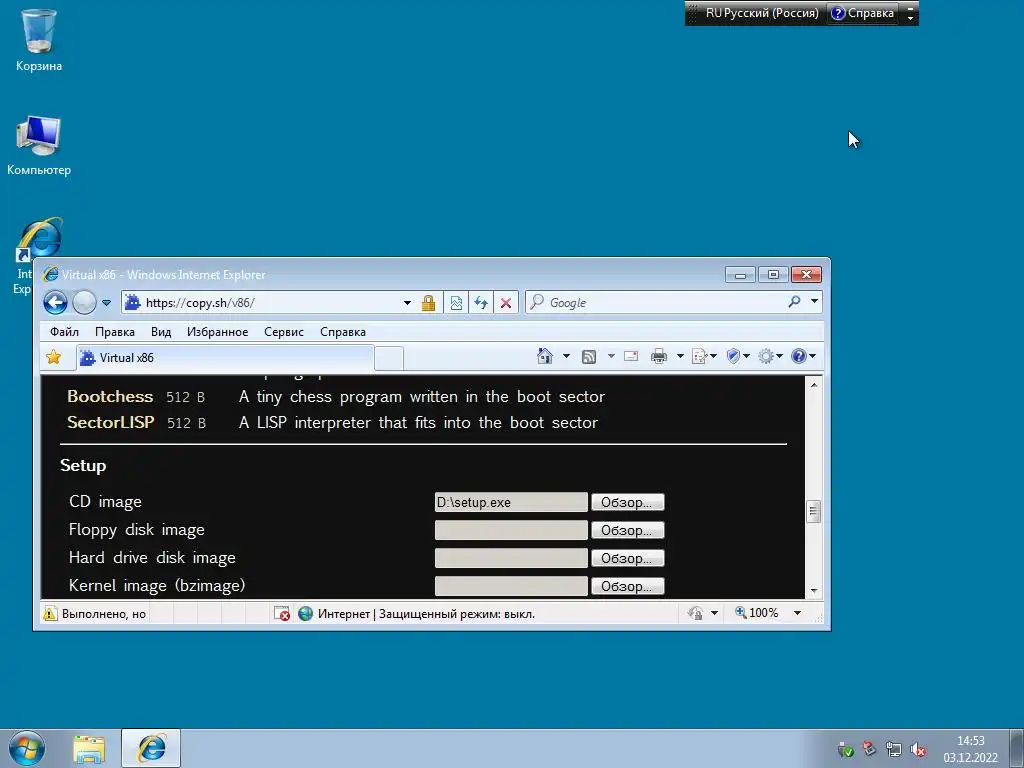The width and height of the screenshot is (1024, 768).
Task: Open the Избранное menu
Action: (217, 332)
